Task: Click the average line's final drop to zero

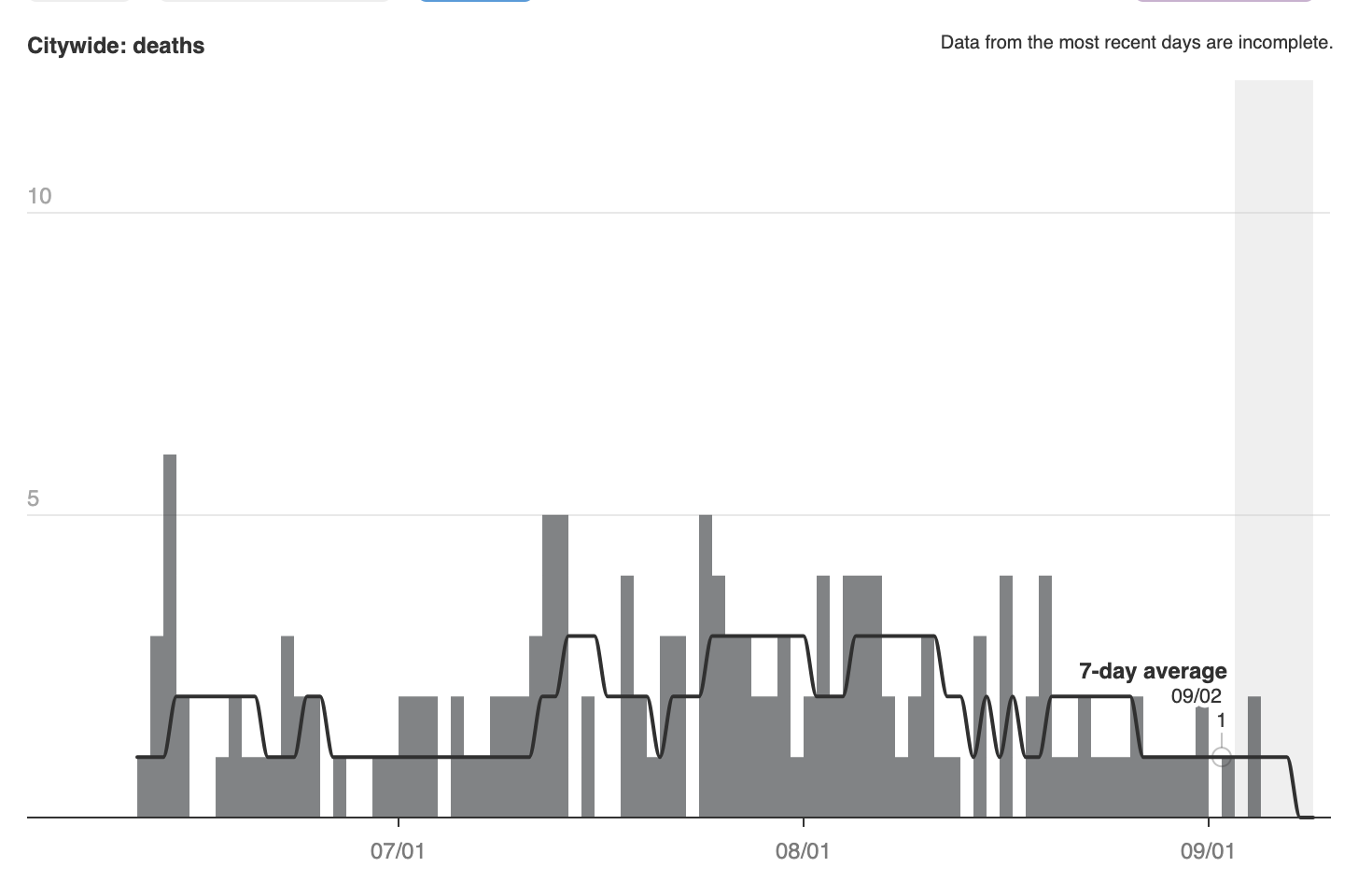Action: coord(1295,789)
